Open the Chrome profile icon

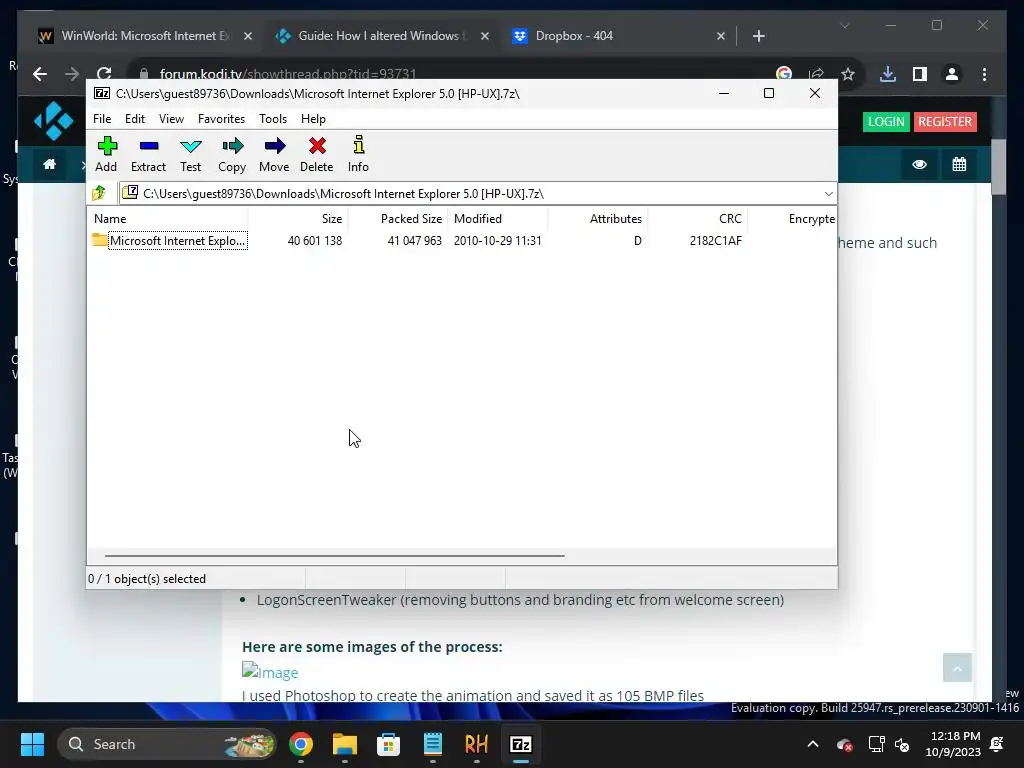click(952, 74)
